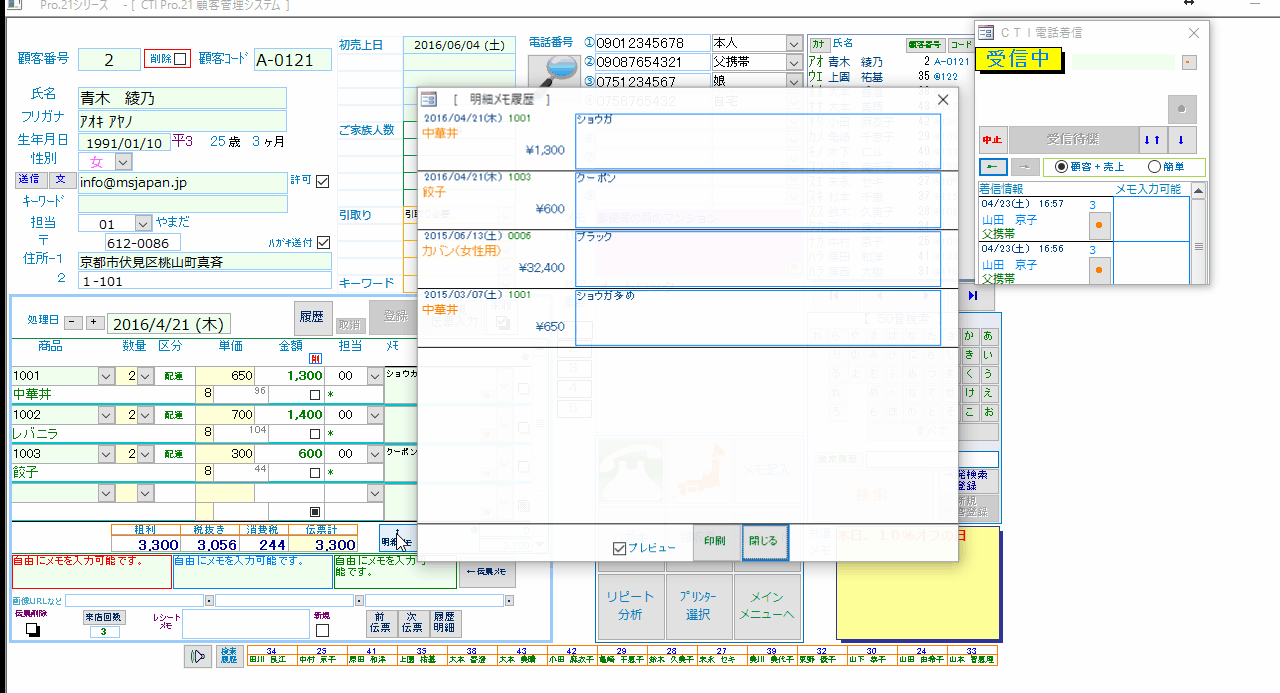Select the 簡単 radio option
This screenshot has height=693, width=1280.
point(1153,167)
